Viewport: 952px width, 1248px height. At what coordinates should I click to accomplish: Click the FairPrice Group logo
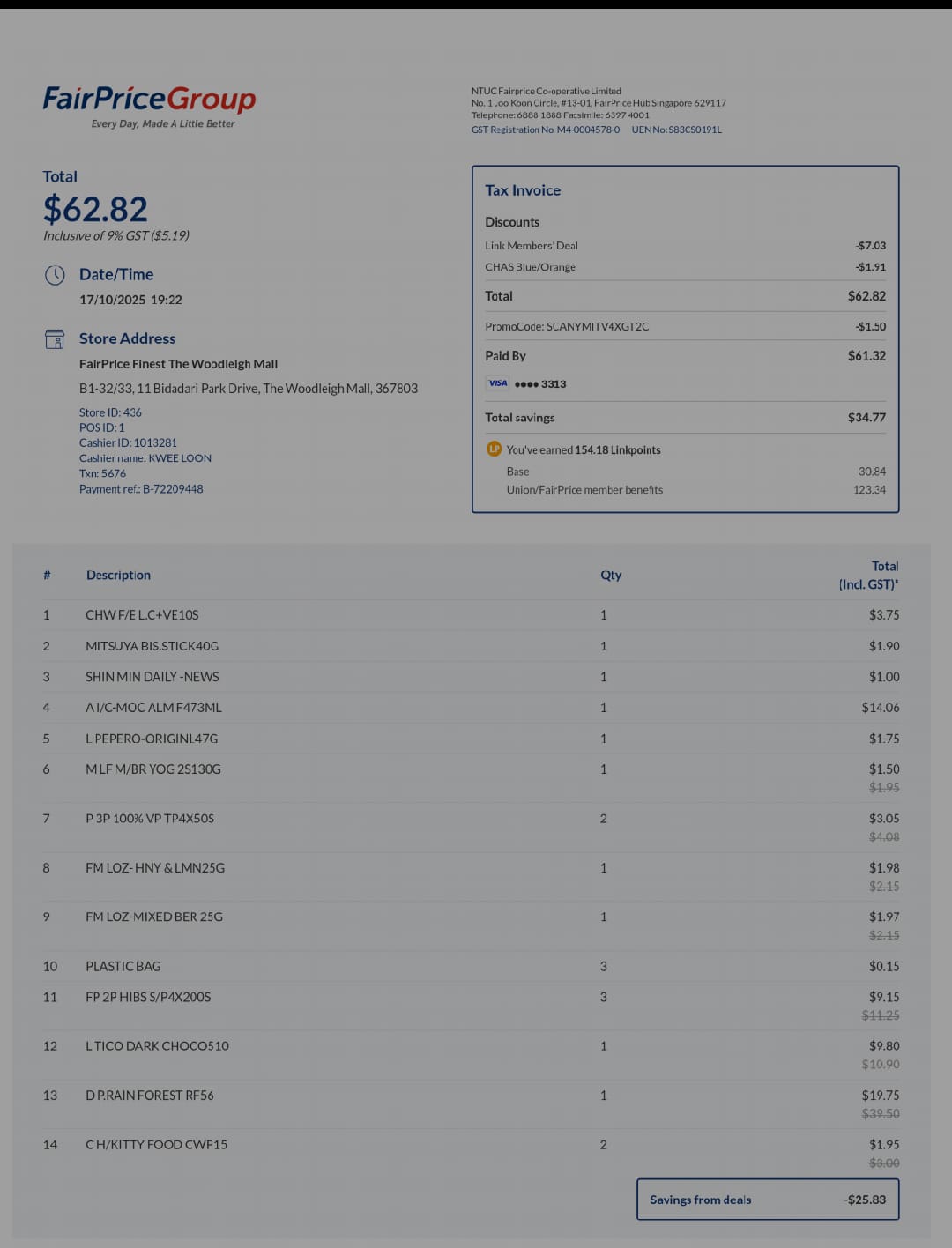(149, 106)
